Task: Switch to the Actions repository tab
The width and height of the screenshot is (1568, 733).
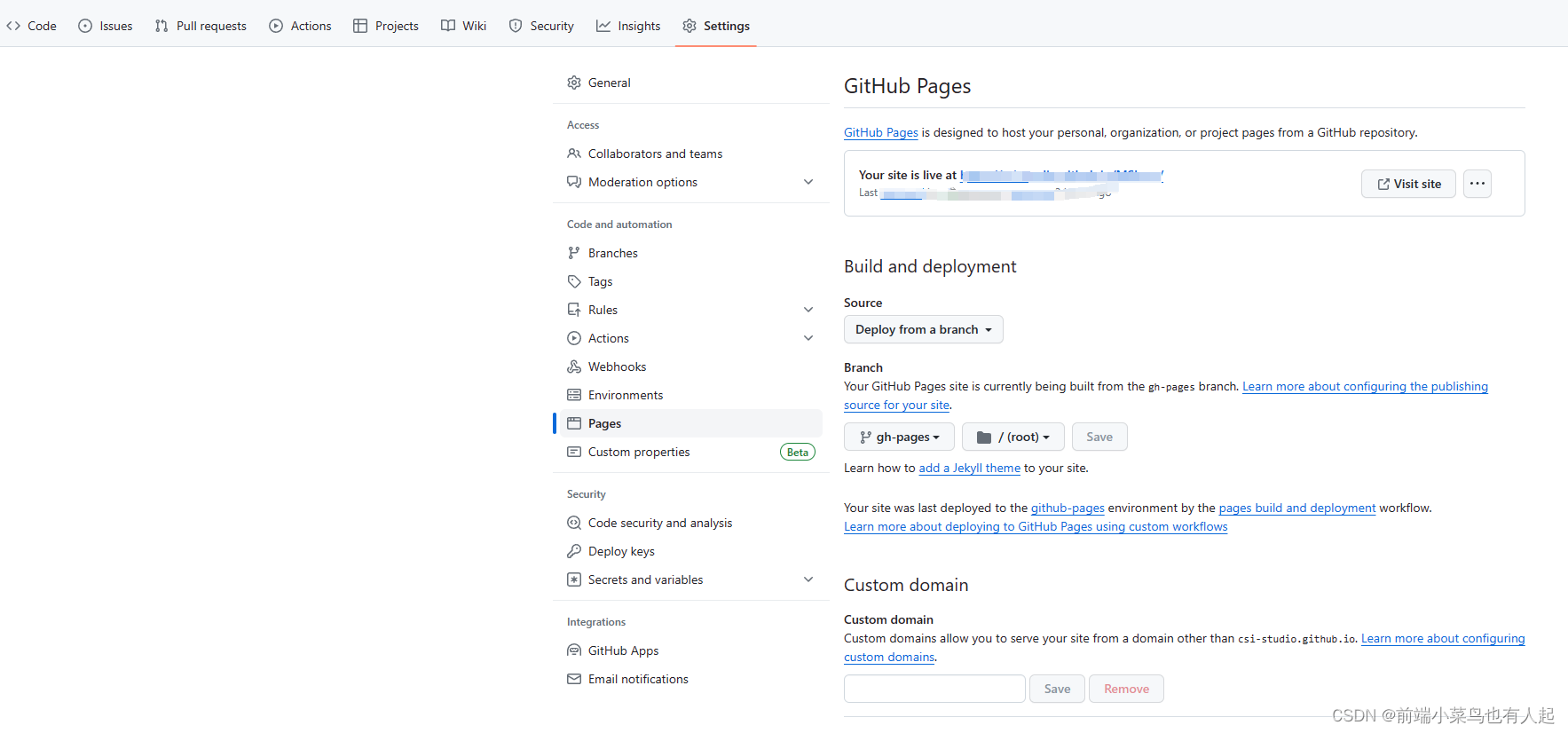Action: pos(300,26)
